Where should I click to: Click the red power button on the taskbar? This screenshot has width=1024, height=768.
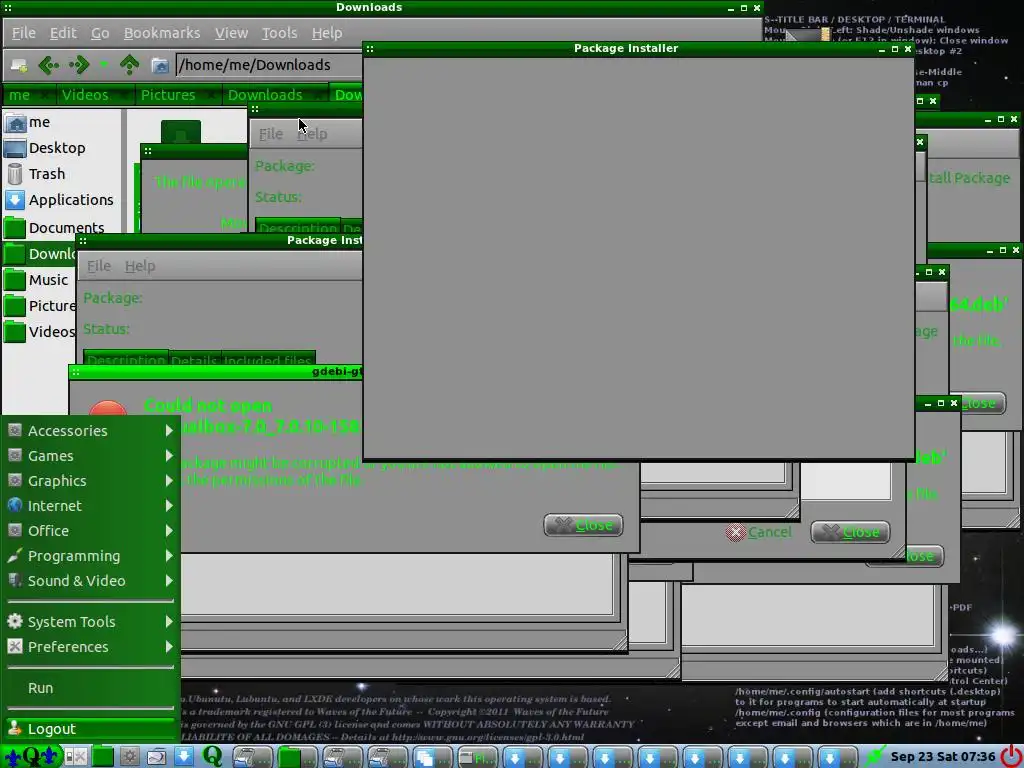tap(1011, 756)
